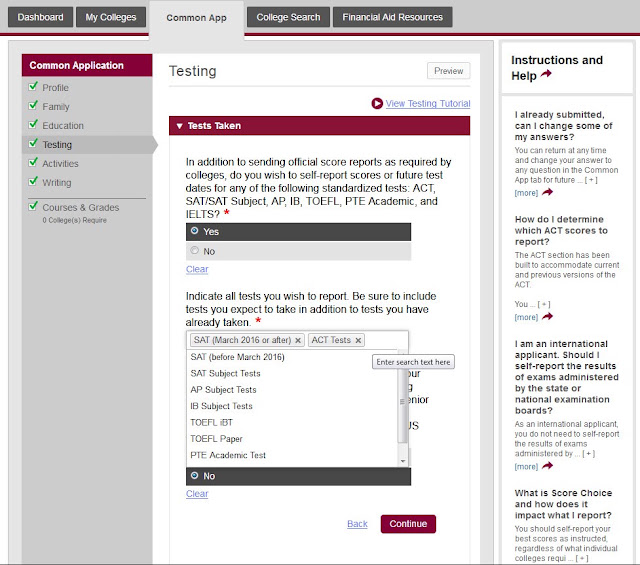Click the test list scroll down arrow
Viewport: 640px width, 565px height.
coord(403,461)
